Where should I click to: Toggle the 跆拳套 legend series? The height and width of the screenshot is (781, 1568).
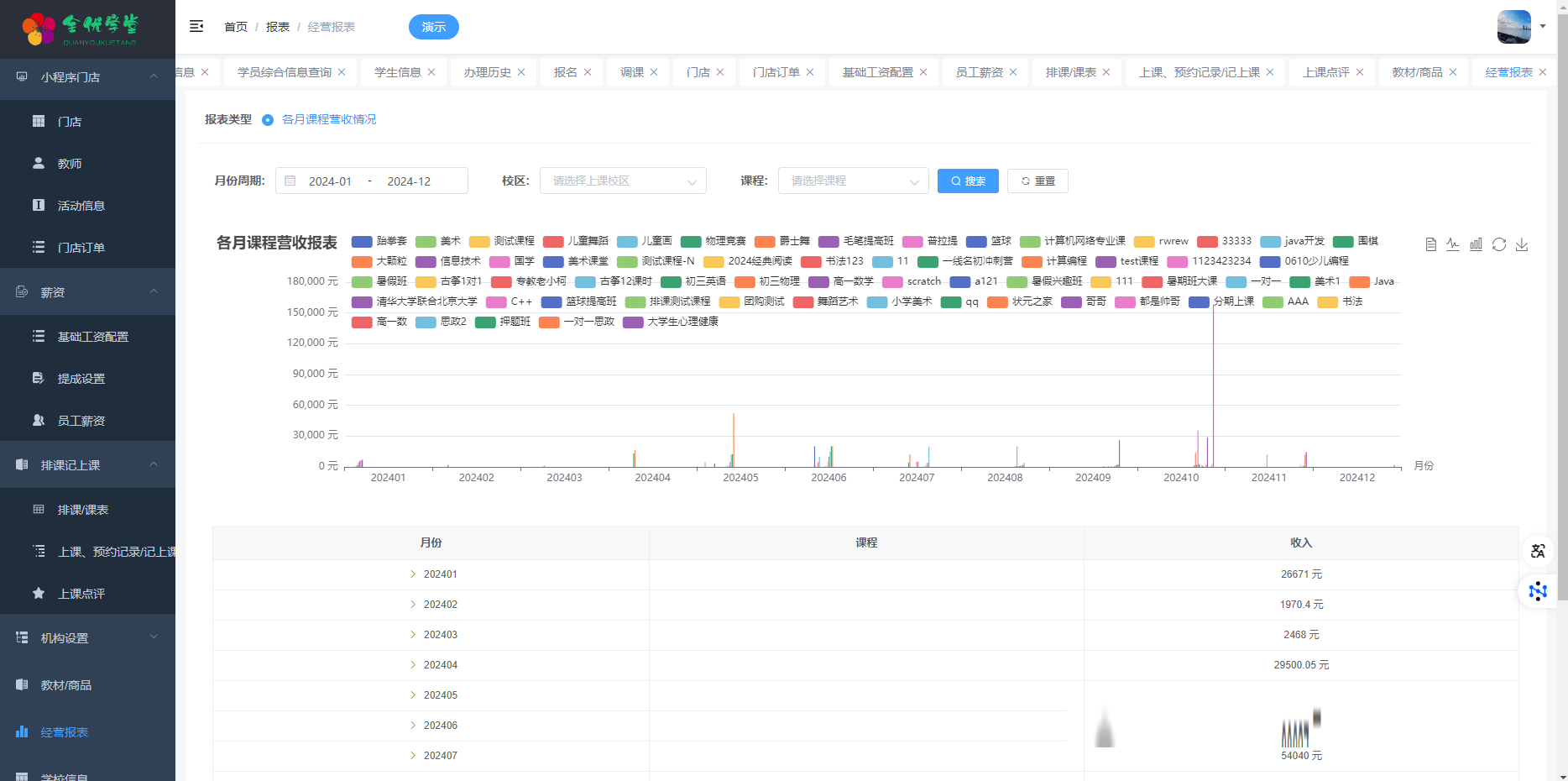click(379, 241)
